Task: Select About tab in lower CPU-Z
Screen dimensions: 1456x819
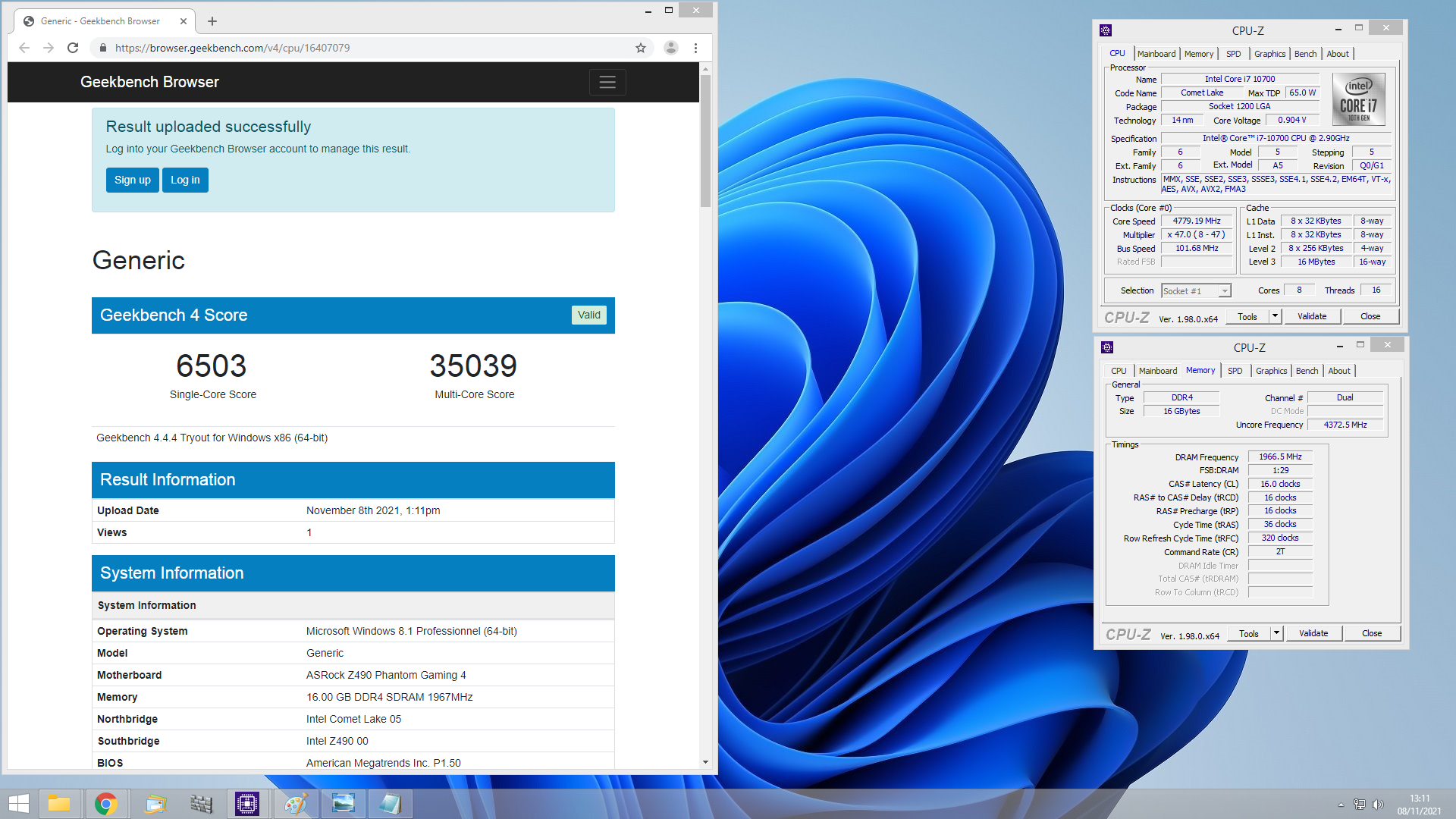Action: coord(1339,371)
